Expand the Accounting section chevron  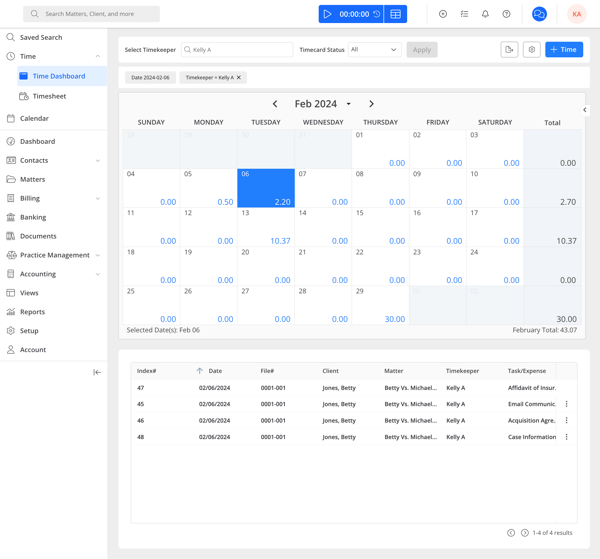98,274
